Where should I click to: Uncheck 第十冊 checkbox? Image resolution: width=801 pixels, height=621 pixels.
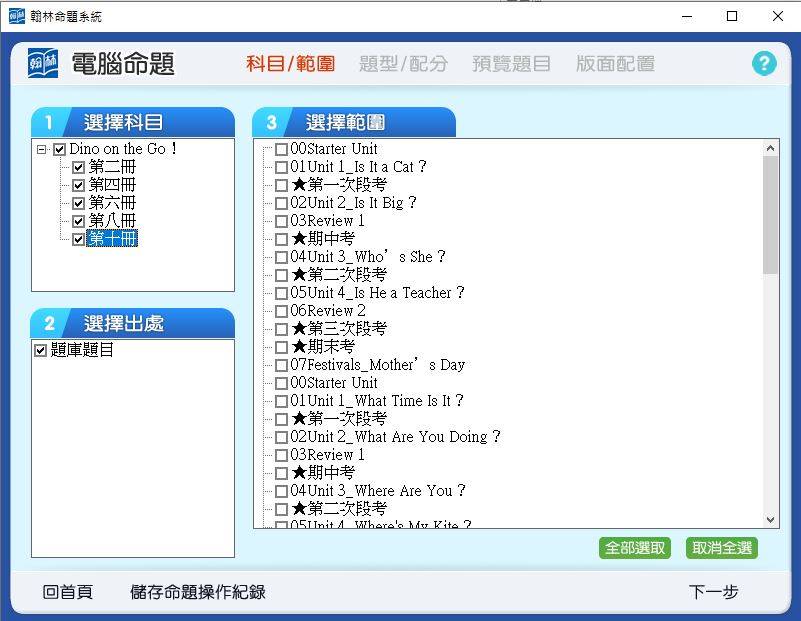coord(78,239)
